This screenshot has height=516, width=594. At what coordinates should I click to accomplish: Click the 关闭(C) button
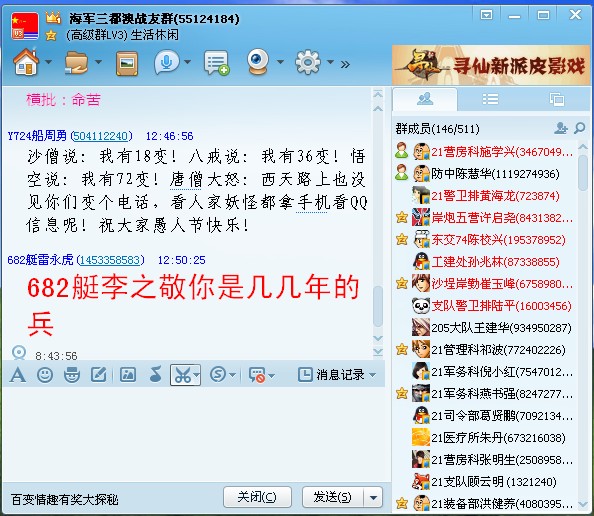(x=257, y=497)
